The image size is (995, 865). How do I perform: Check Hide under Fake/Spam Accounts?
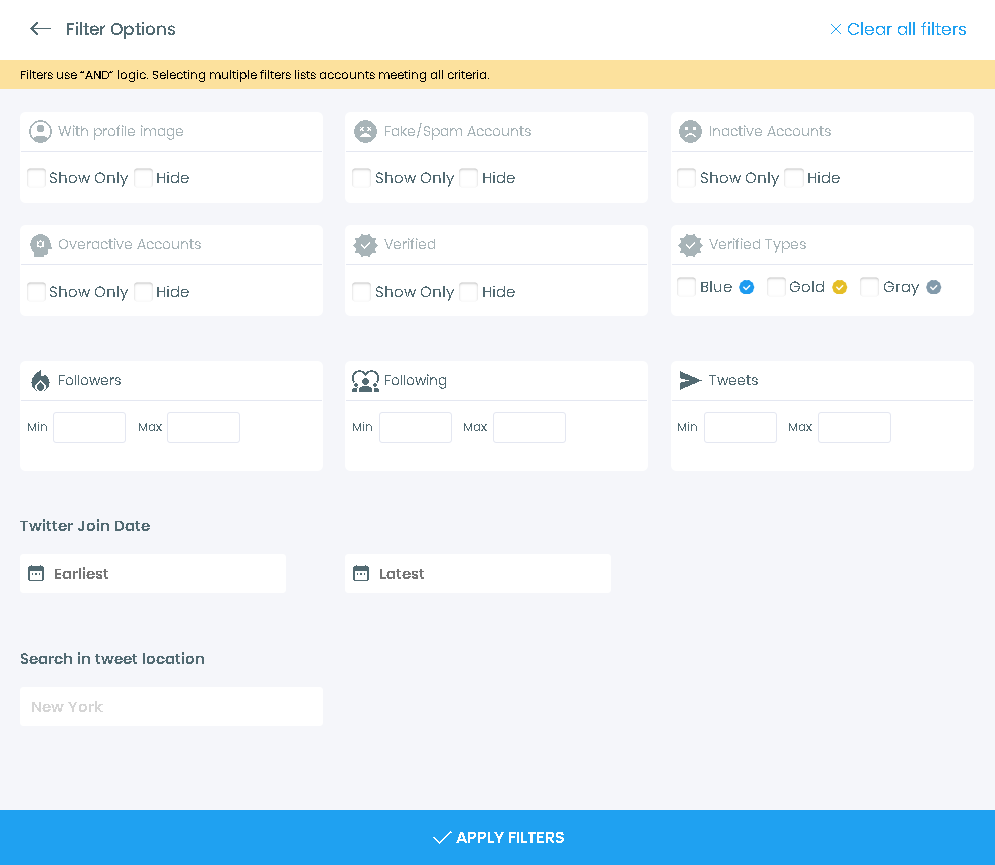coord(468,177)
